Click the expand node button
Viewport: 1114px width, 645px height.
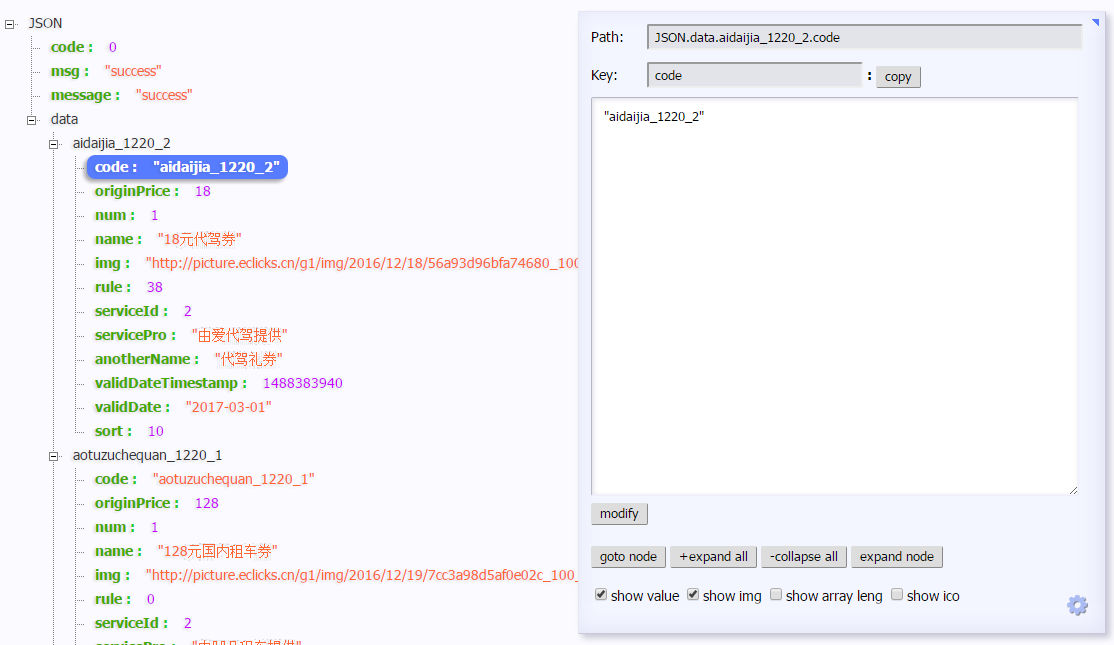click(x=896, y=557)
